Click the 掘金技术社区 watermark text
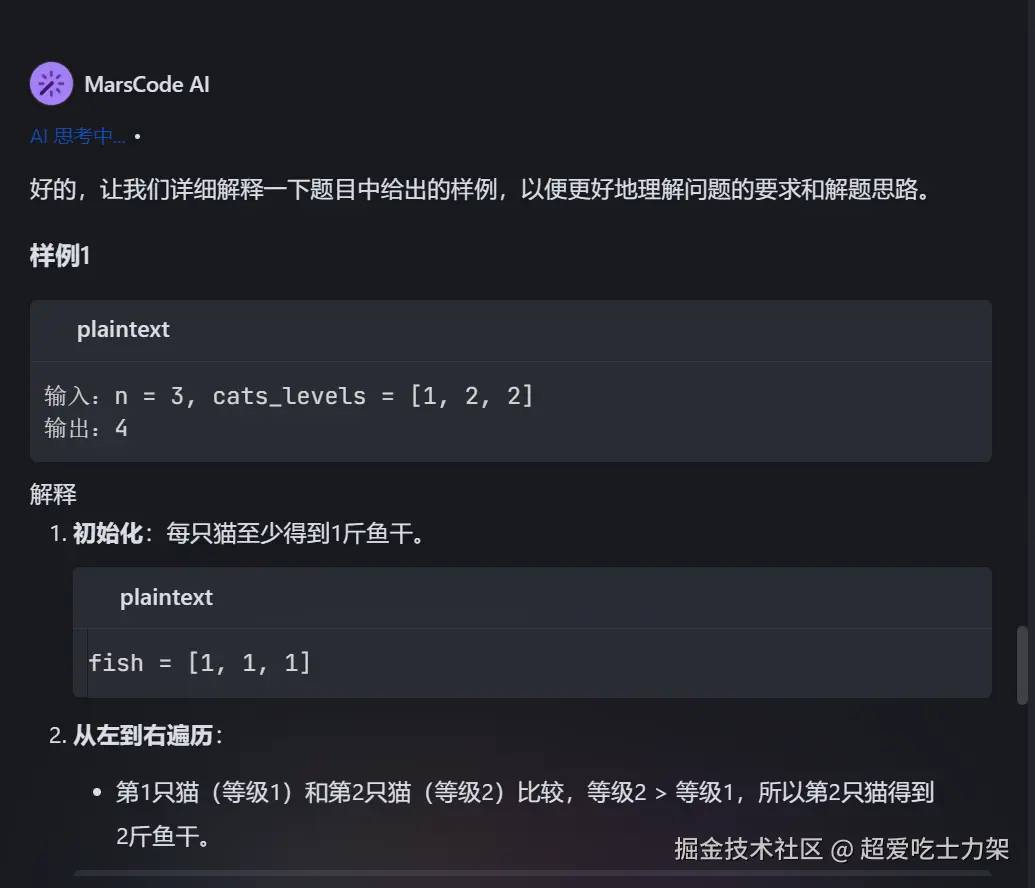This screenshot has height=888, width=1035. click(x=748, y=850)
